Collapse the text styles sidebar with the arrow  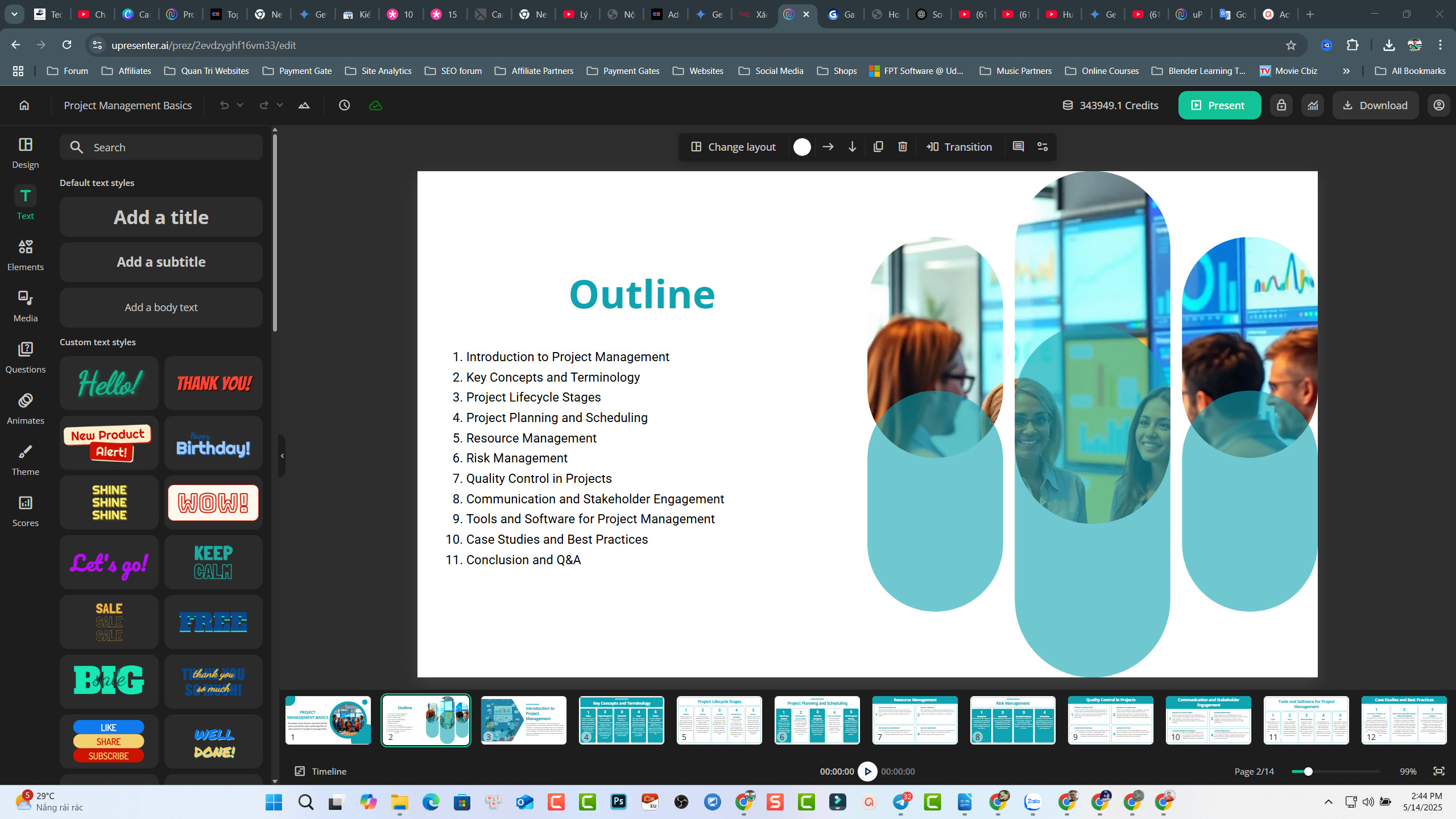click(x=282, y=455)
